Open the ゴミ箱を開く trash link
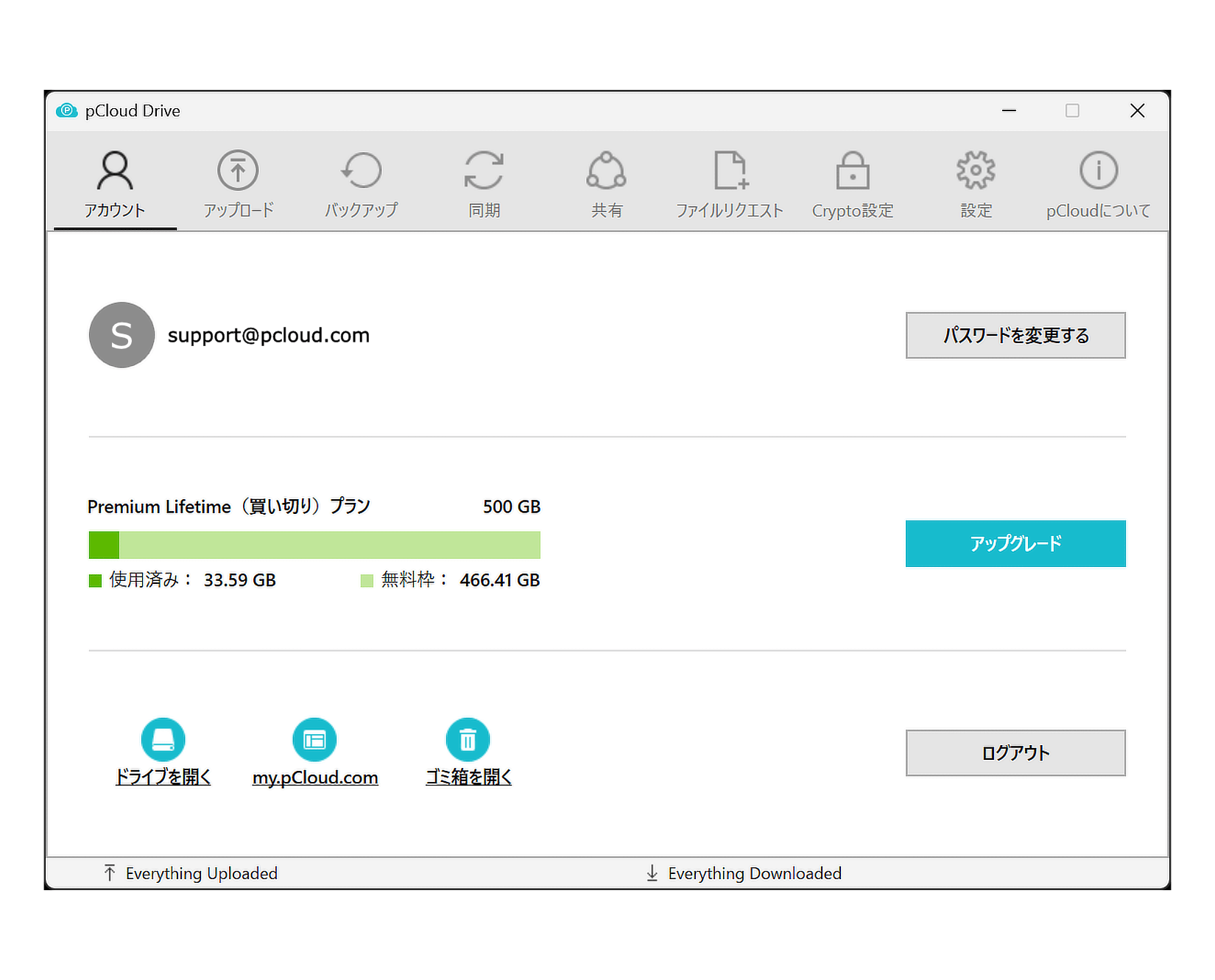Viewport: 1215px width, 980px height. click(468, 777)
